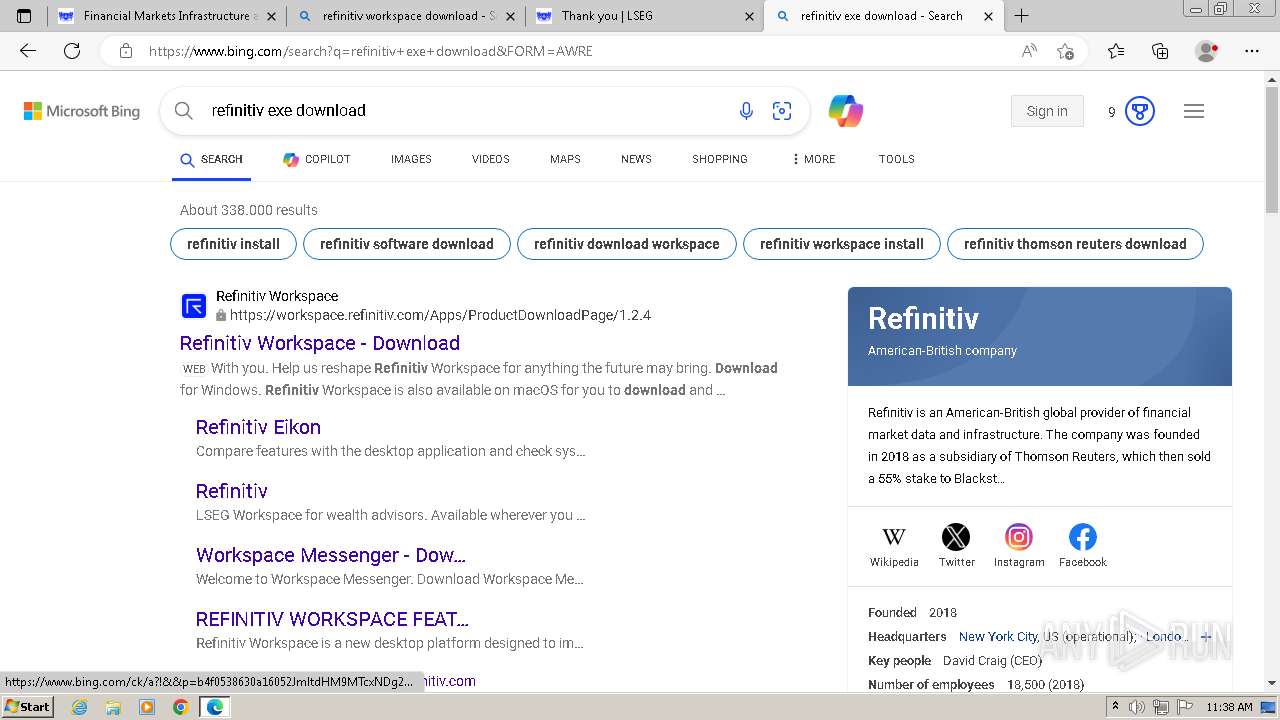Open browser Collections icon
The height and width of the screenshot is (720, 1280).
[1160, 51]
